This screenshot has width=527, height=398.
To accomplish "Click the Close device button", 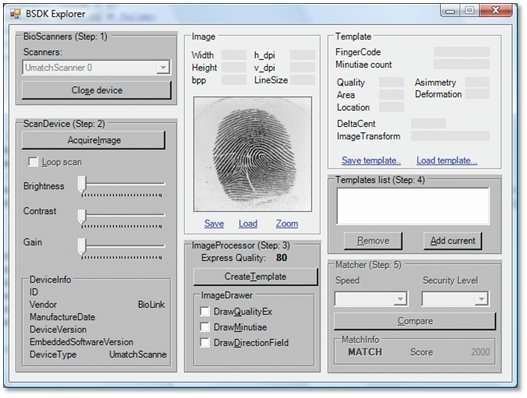I will click(97, 90).
